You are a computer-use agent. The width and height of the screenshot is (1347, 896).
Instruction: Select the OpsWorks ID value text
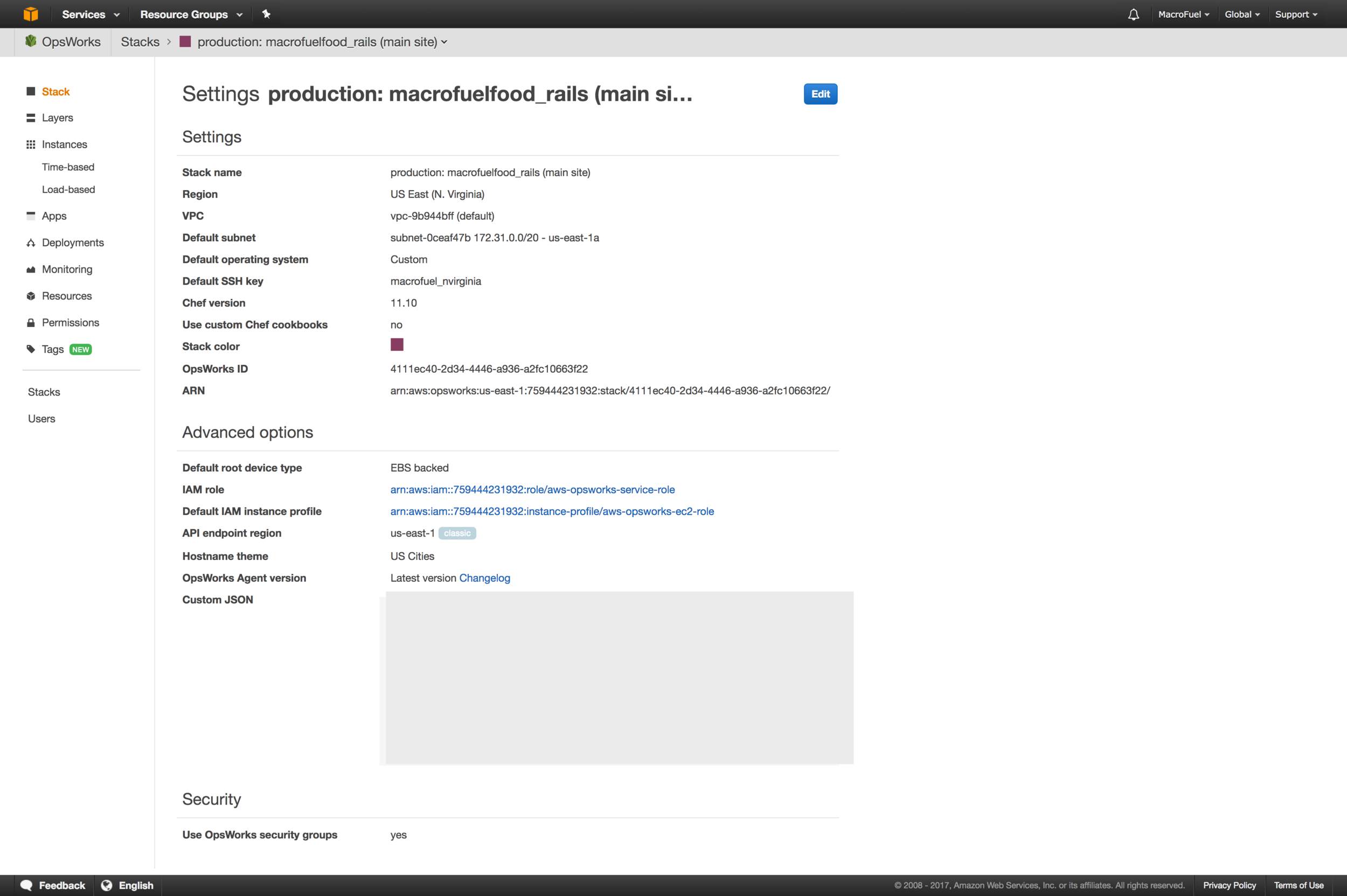pos(489,369)
